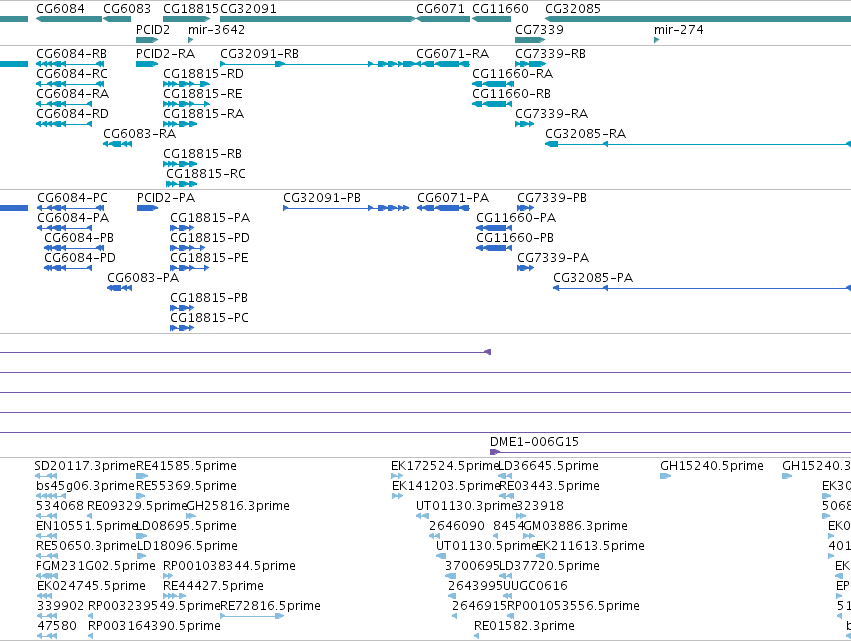Select transcript CG6084-RA label
Viewport: 851px width, 641px height.
click(72, 94)
